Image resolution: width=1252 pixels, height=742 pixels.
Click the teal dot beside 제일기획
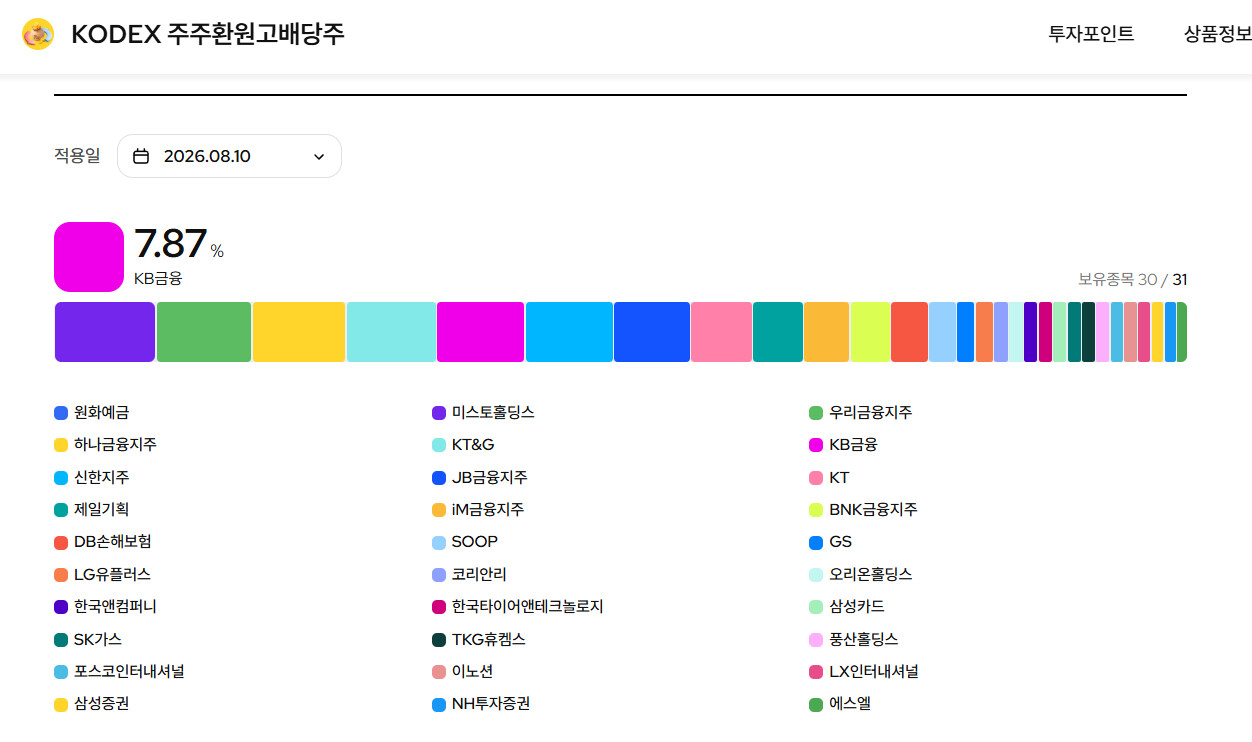pyautogui.click(x=61, y=510)
